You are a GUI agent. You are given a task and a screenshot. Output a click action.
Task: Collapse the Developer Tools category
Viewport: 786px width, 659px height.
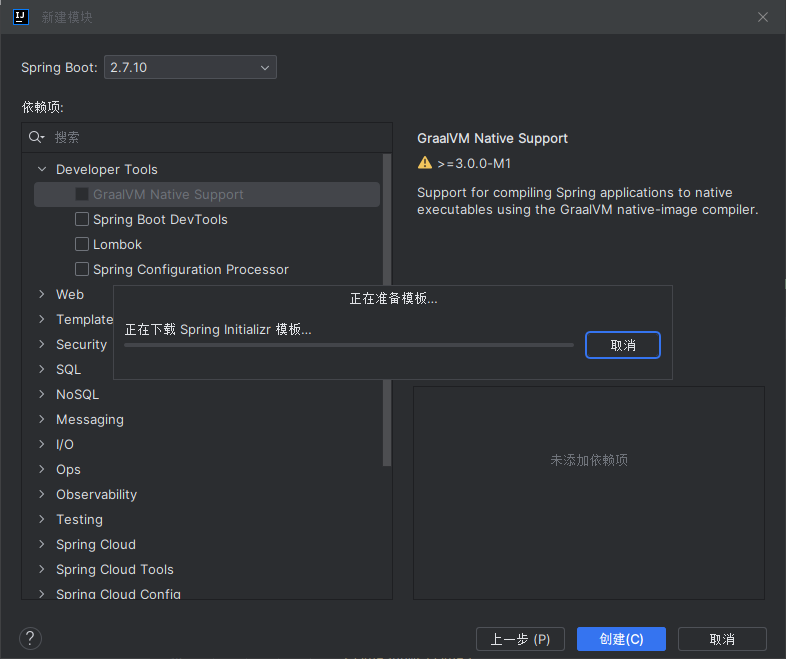tap(42, 169)
